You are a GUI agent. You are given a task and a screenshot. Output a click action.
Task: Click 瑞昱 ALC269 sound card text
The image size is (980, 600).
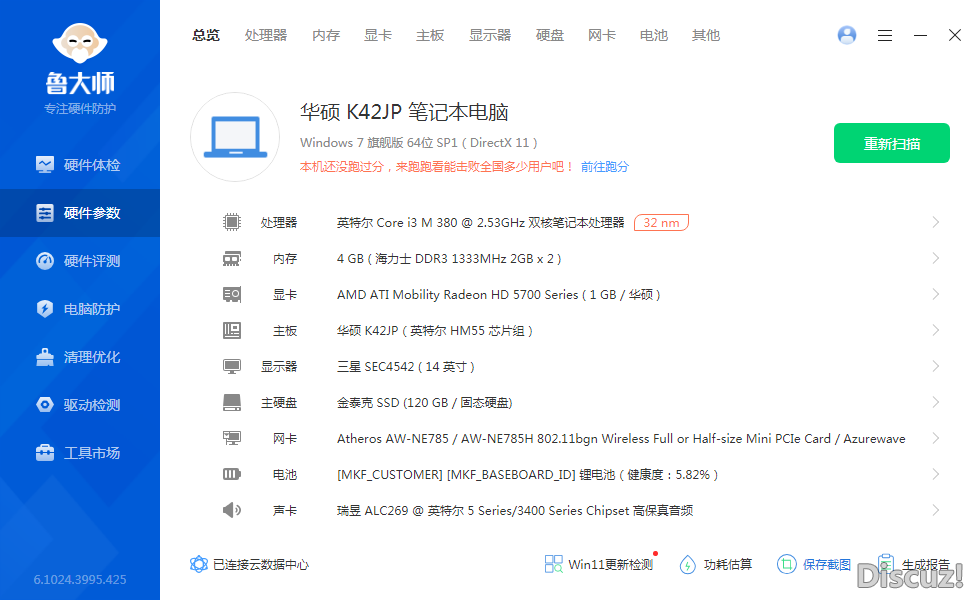(514, 511)
